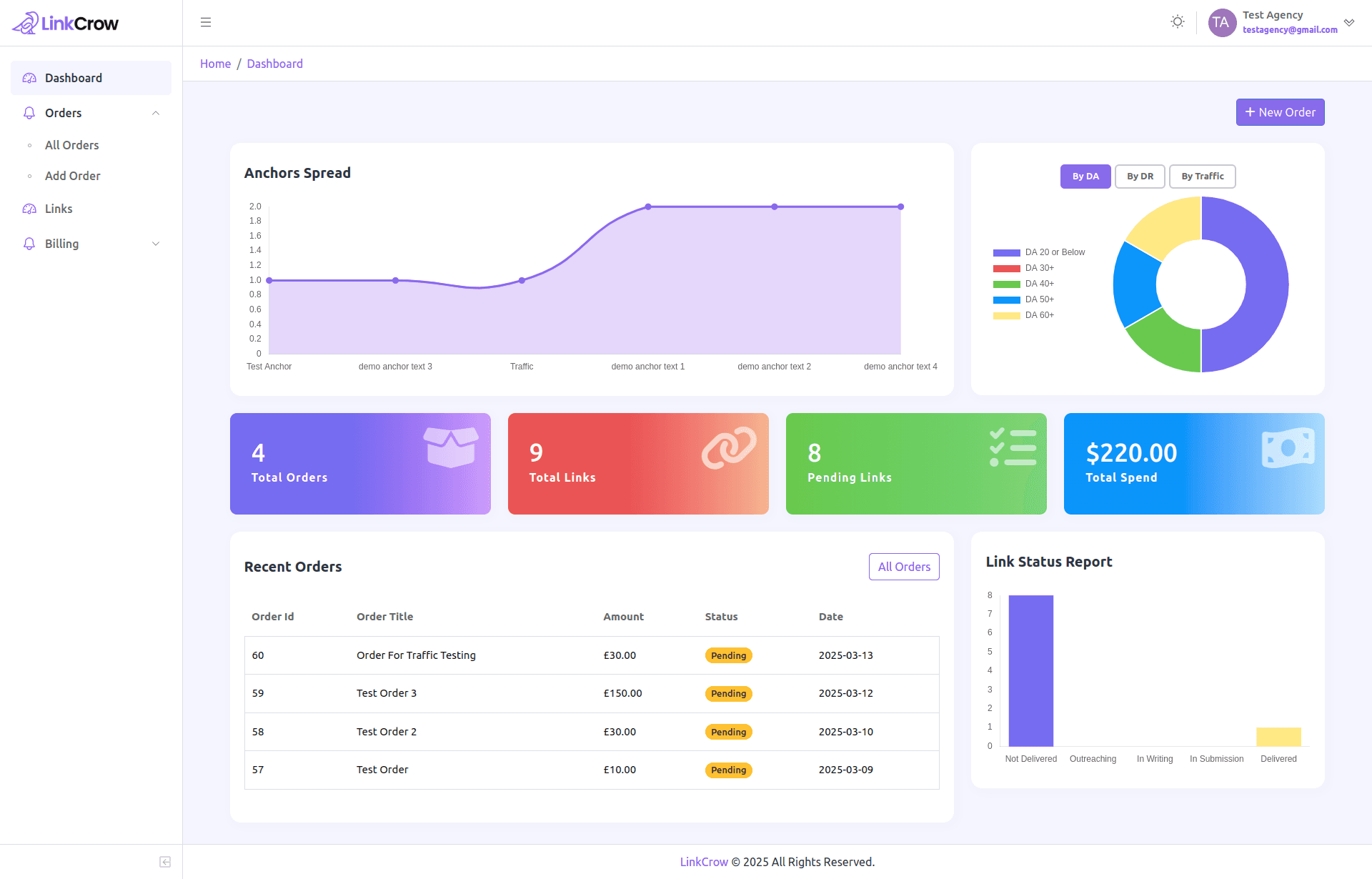Expand the Billing sidebar section
This screenshot has width=1372, height=879.
tap(156, 244)
